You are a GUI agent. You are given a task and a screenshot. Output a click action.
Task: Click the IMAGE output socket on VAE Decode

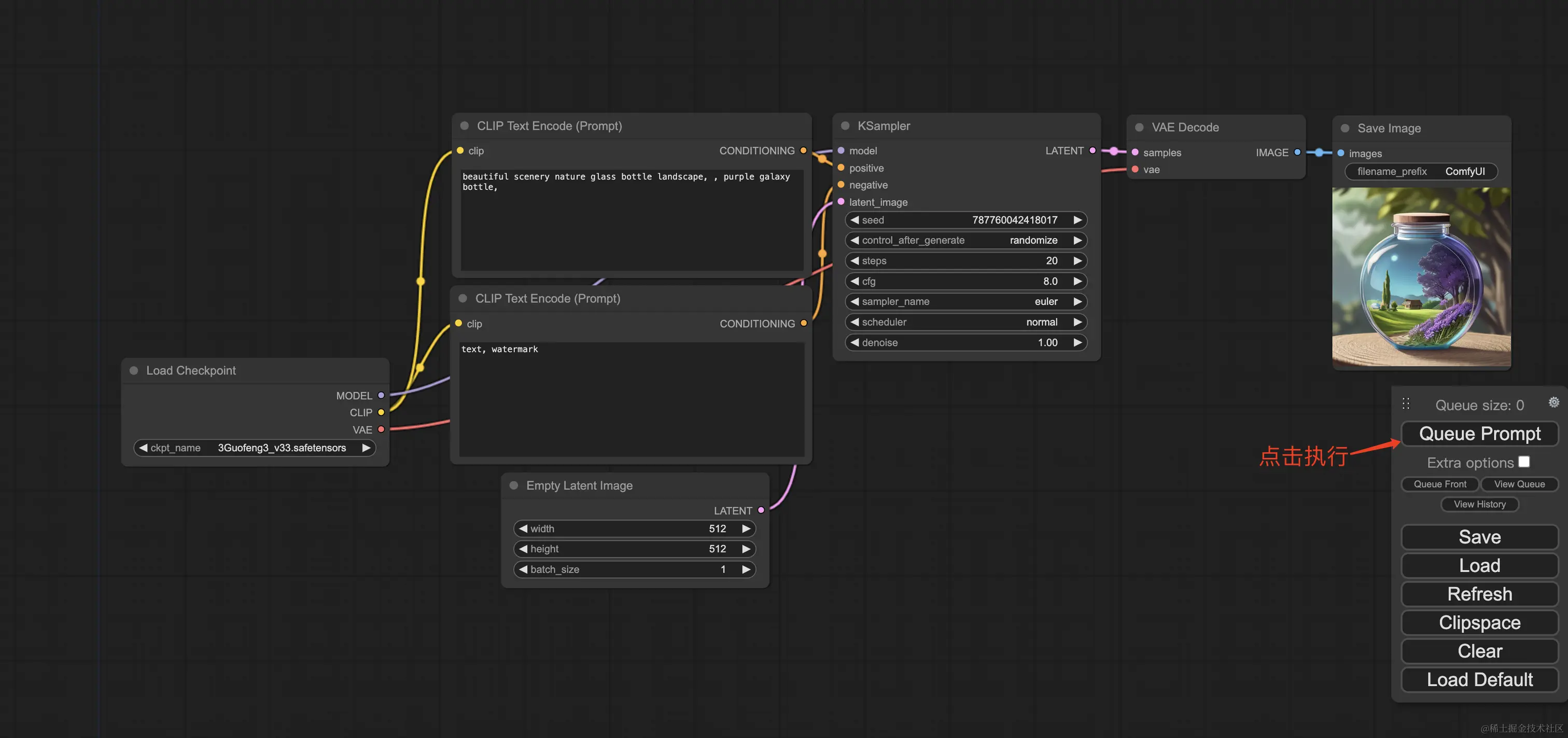point(1297,152)
